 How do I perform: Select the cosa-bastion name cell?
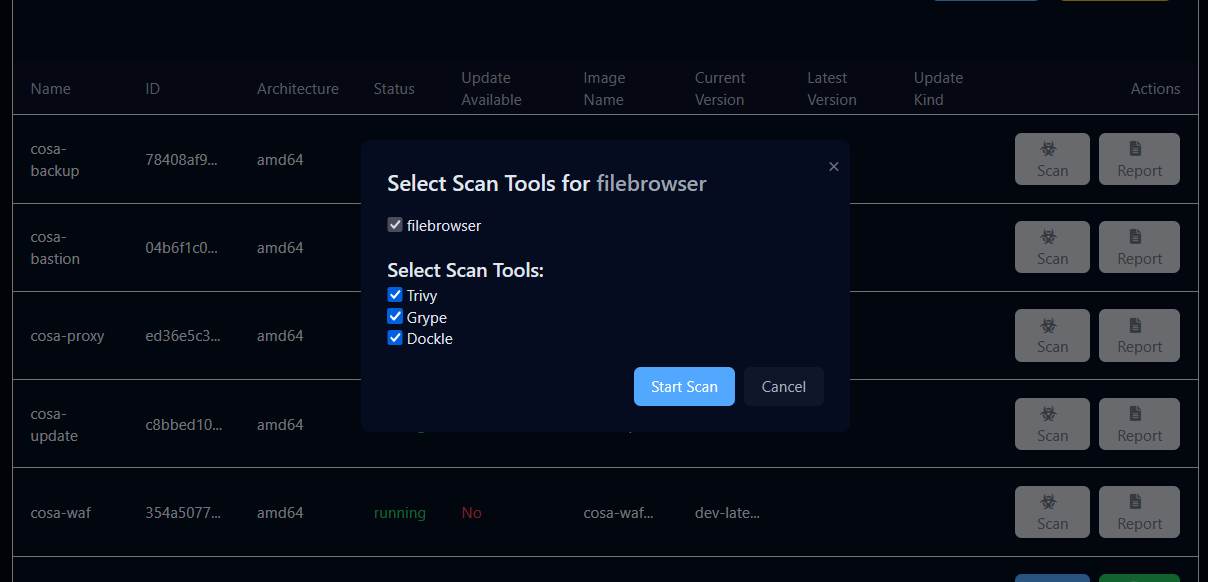[55, 248]
